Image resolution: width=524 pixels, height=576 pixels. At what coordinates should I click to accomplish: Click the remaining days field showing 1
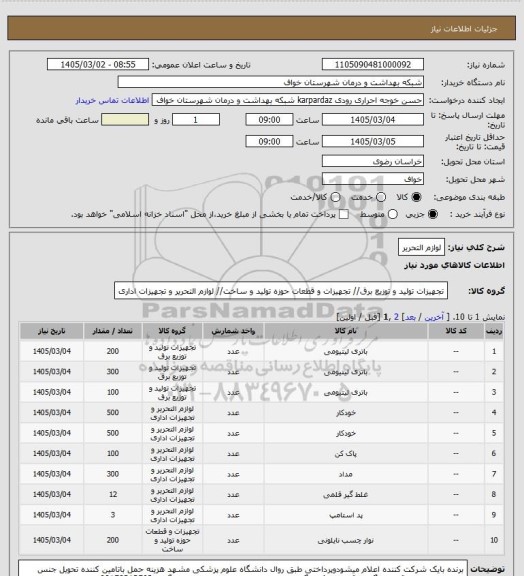click(196, 120)
